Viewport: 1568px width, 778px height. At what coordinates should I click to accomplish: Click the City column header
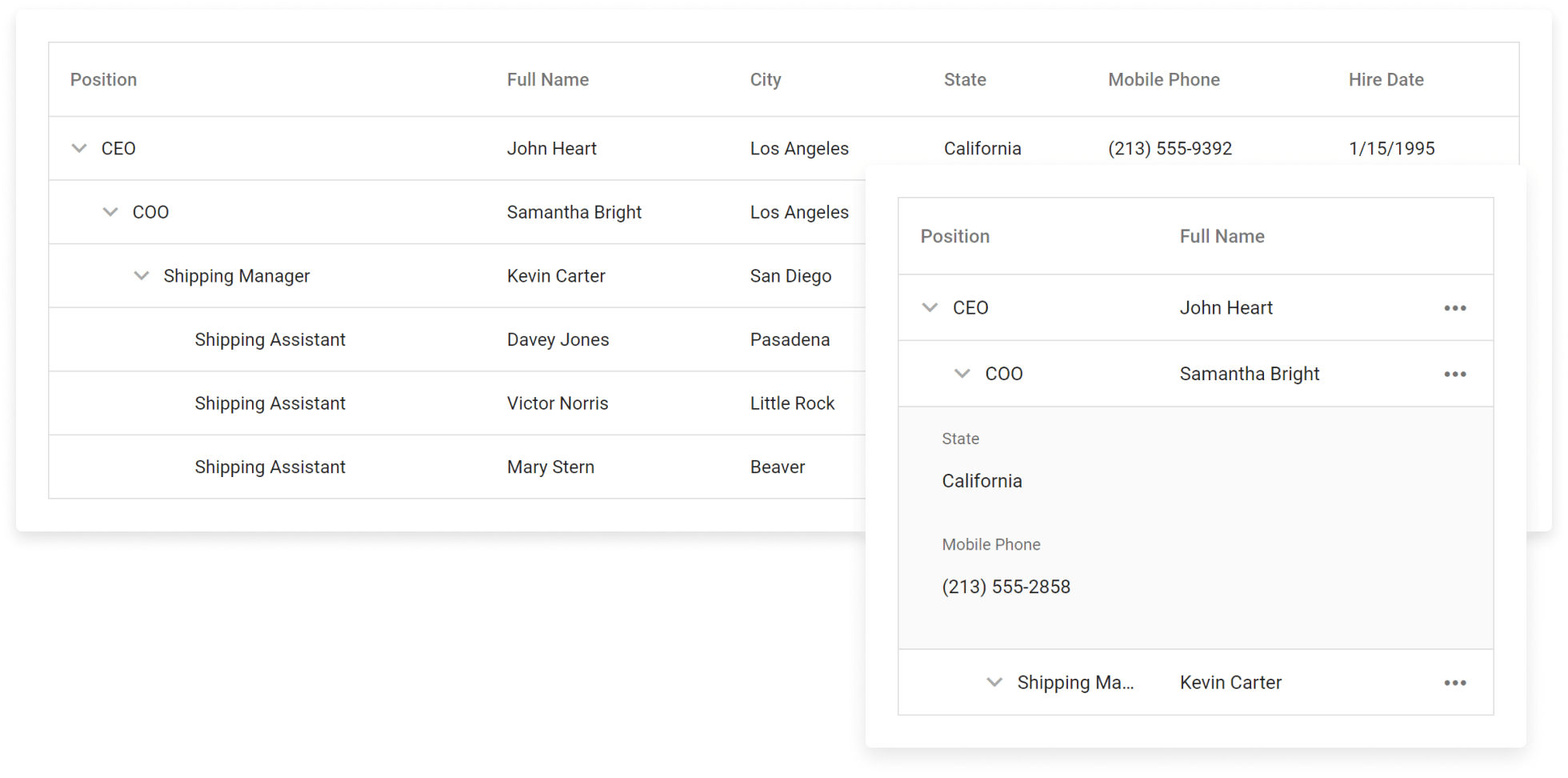pos(765,80)
